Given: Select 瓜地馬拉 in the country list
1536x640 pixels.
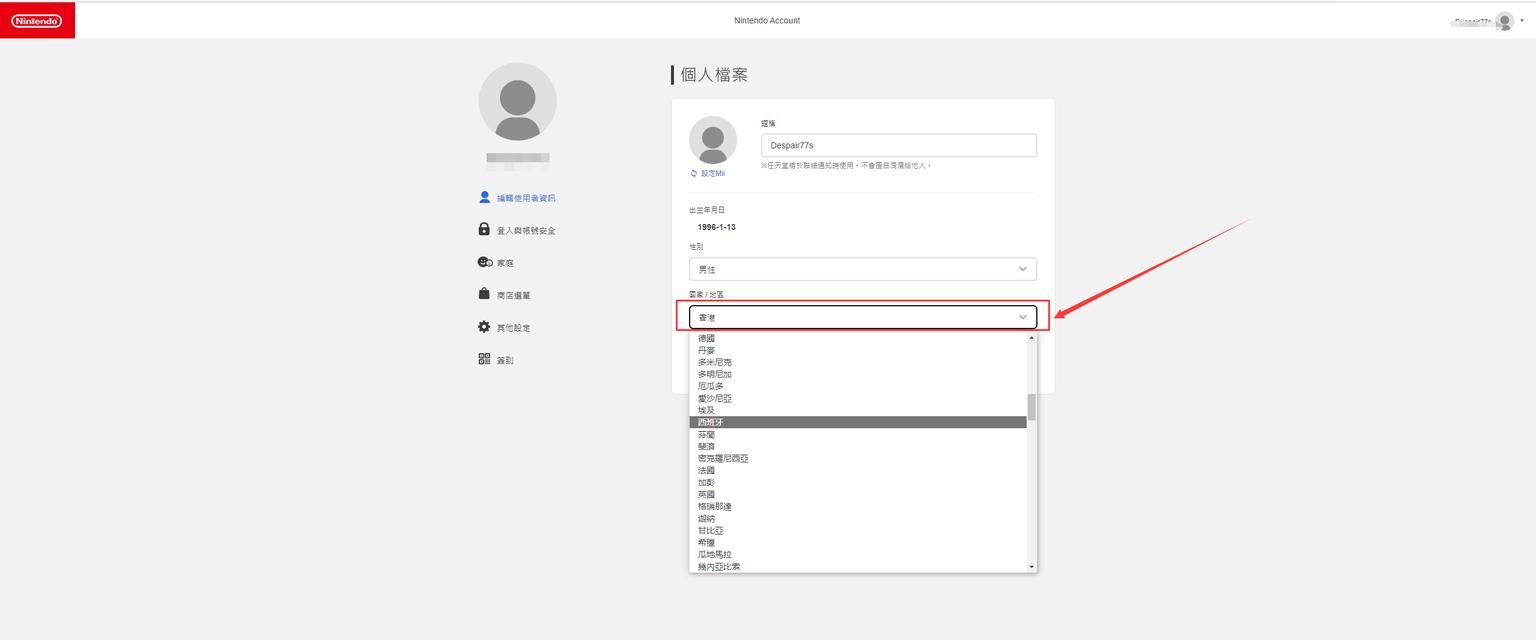Looking at the screenshot, I should click(858, 554).
